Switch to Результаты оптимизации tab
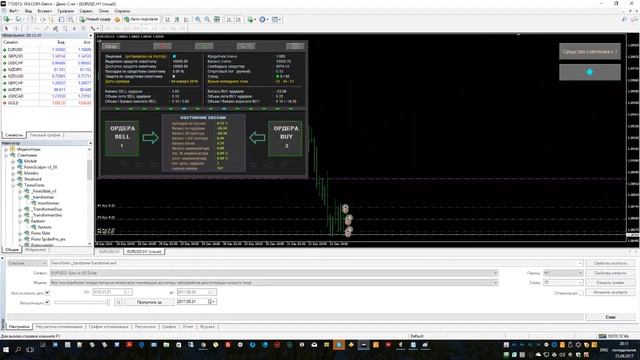The height and width of the screenshot is (360, 640). tap(59, 327)
